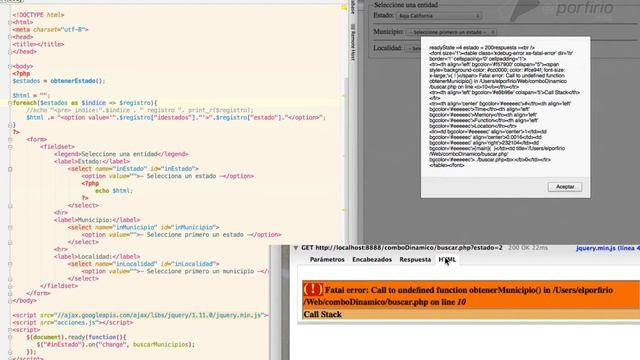Image resolution: width=640 pixels, height=360 pixels.
Task: Click the meta charset utf-8 line
Action: click(x=50, y=29)
